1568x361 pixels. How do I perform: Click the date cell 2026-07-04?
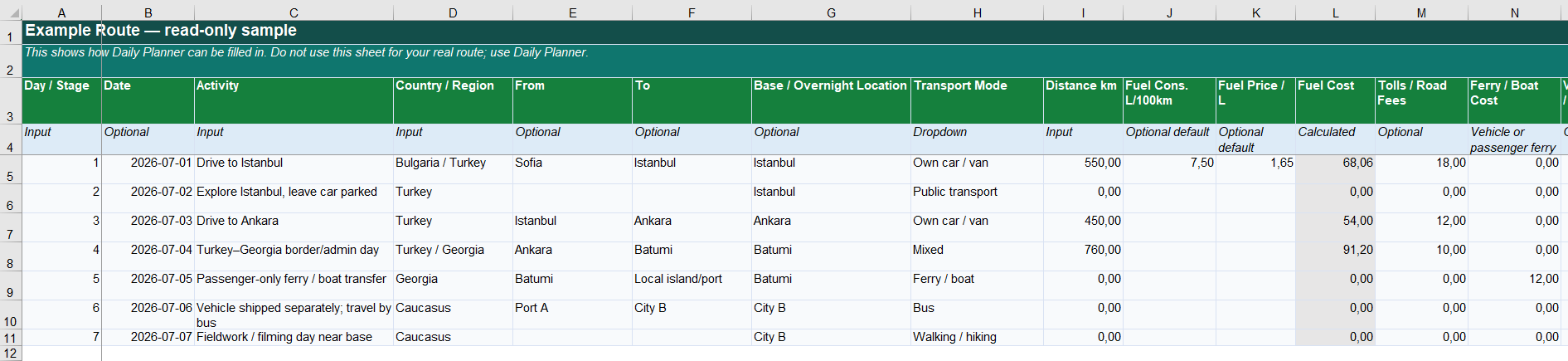148,256
